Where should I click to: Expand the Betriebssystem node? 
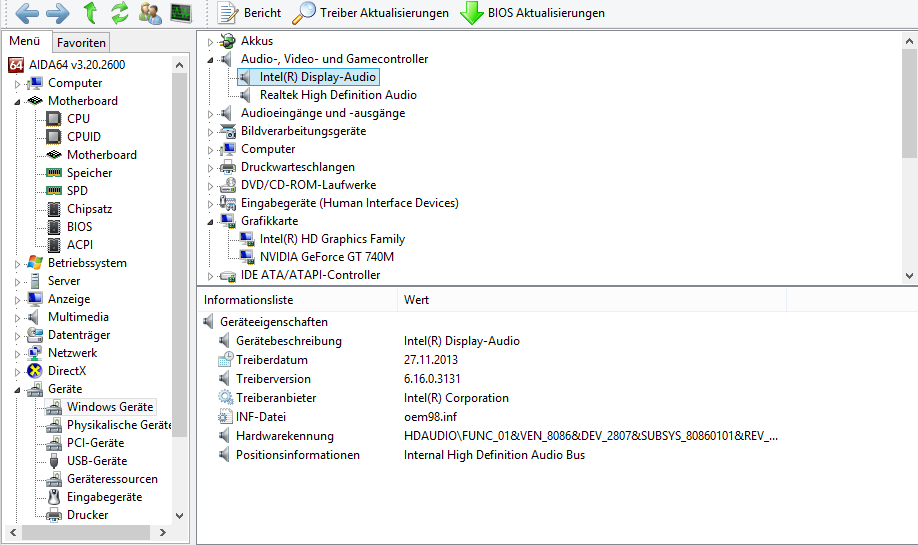tap(17, 264)
